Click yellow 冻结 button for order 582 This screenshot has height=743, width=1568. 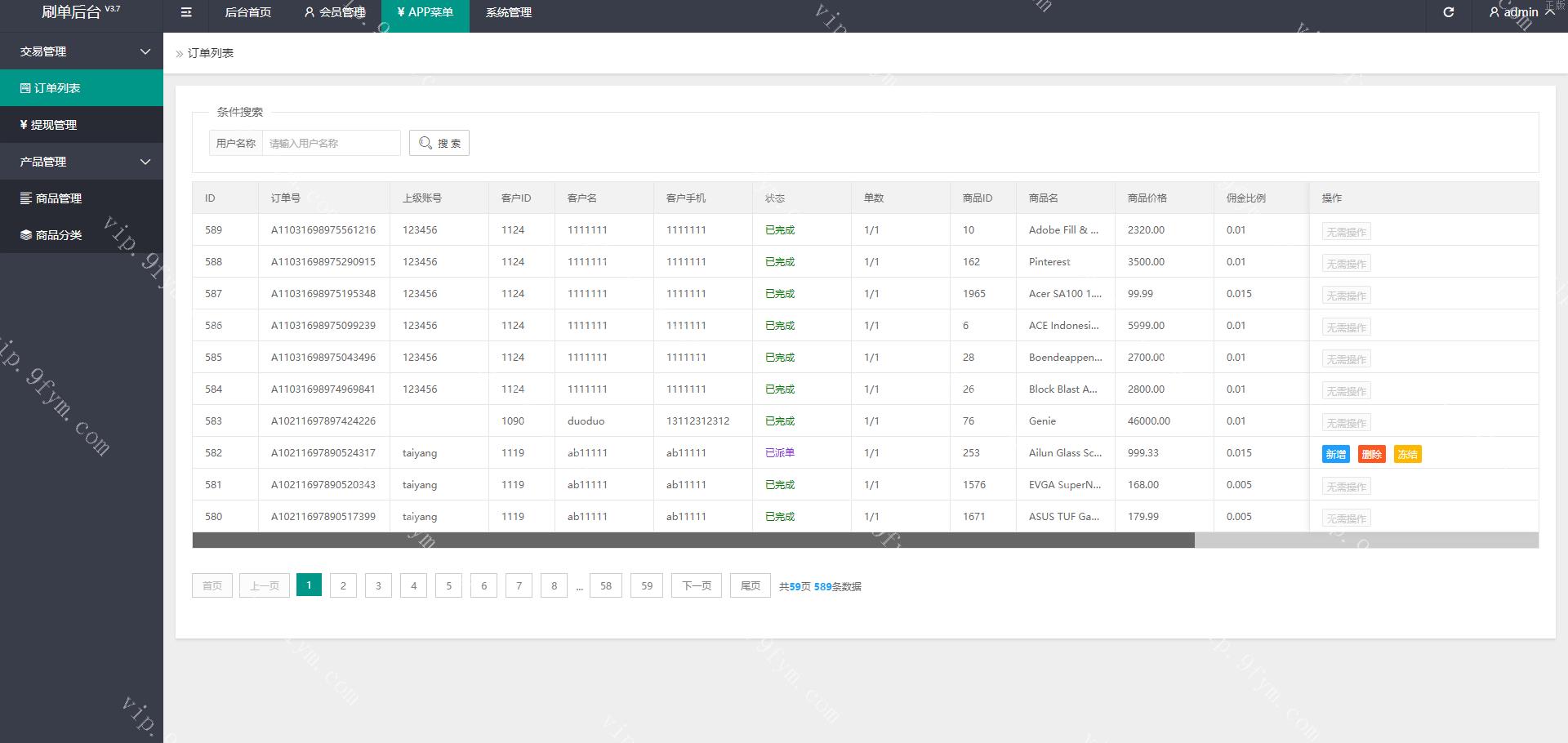(x=1407, y=454)
